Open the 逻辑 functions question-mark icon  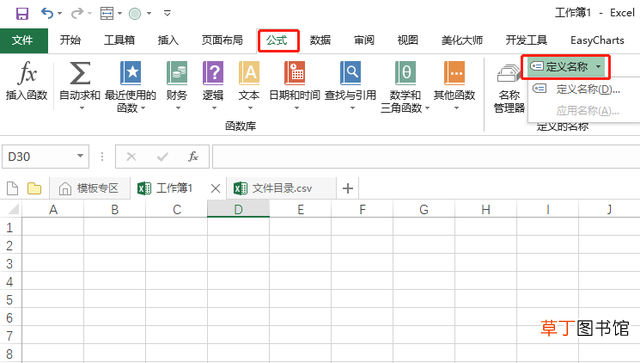tap(213, 73)
